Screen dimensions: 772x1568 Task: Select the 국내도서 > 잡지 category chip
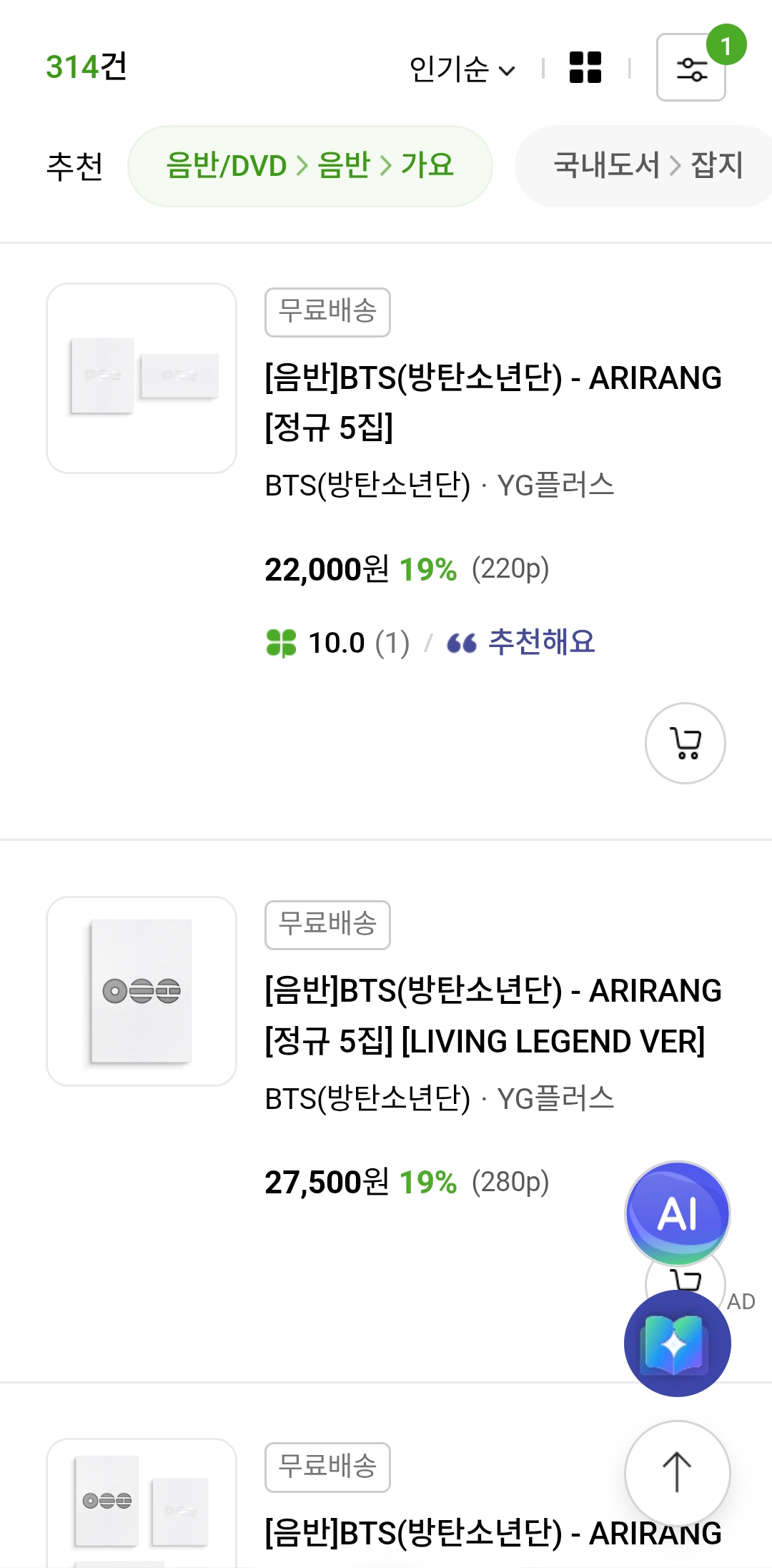[x=647, y=166]
